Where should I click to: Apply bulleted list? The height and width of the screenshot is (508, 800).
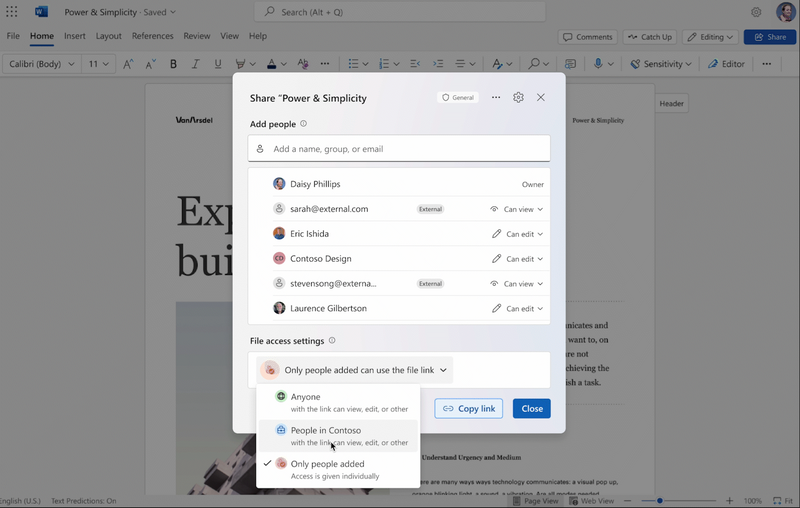[x=353, y=64]
